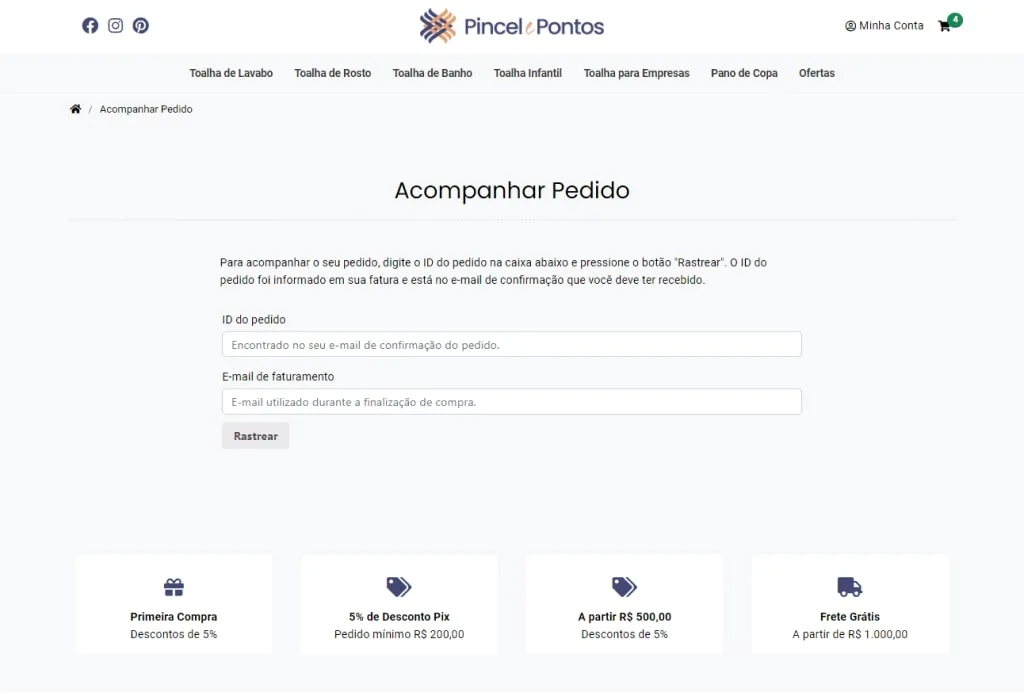This screenshot has width=1024, height=694.
Task: Open the Toalha de Rosto menu
Action: tap(332, 73)
